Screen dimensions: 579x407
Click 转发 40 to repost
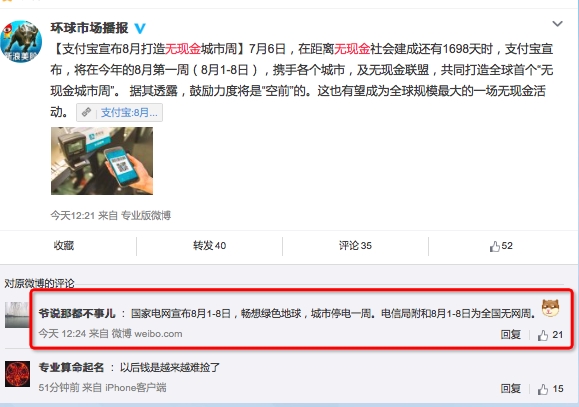(209, 246)
